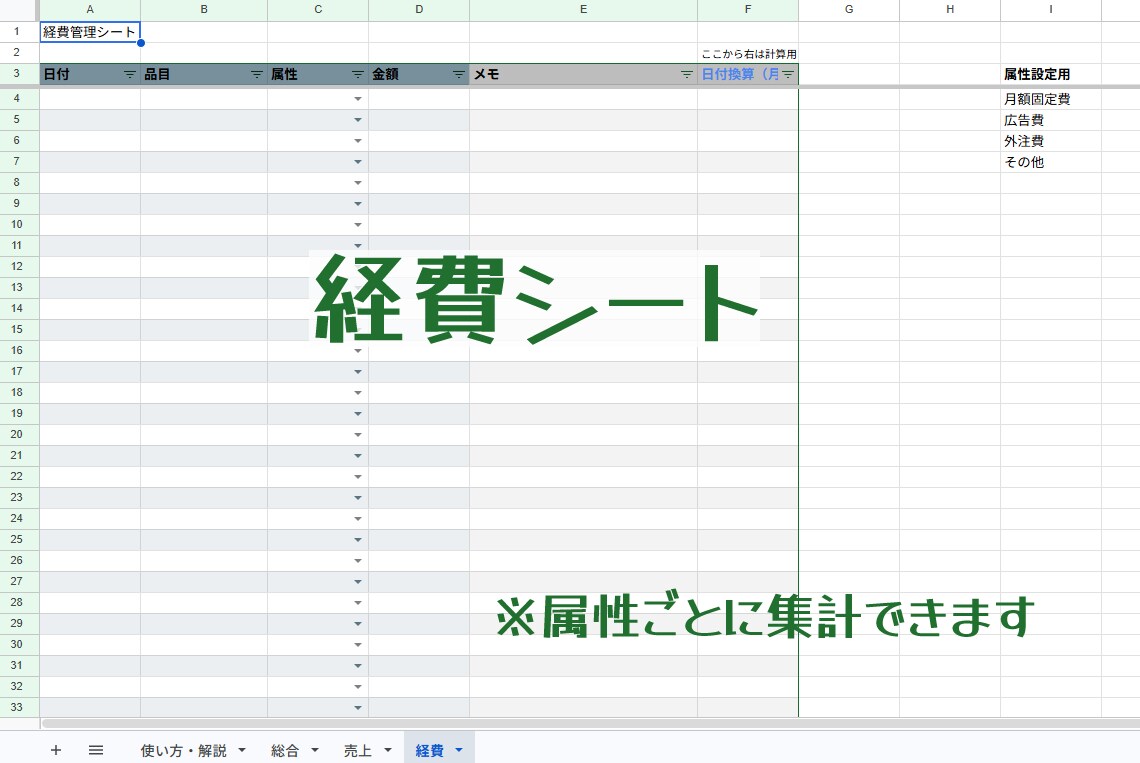Open filter icon on 金額 header

click(x=459, y=74)
